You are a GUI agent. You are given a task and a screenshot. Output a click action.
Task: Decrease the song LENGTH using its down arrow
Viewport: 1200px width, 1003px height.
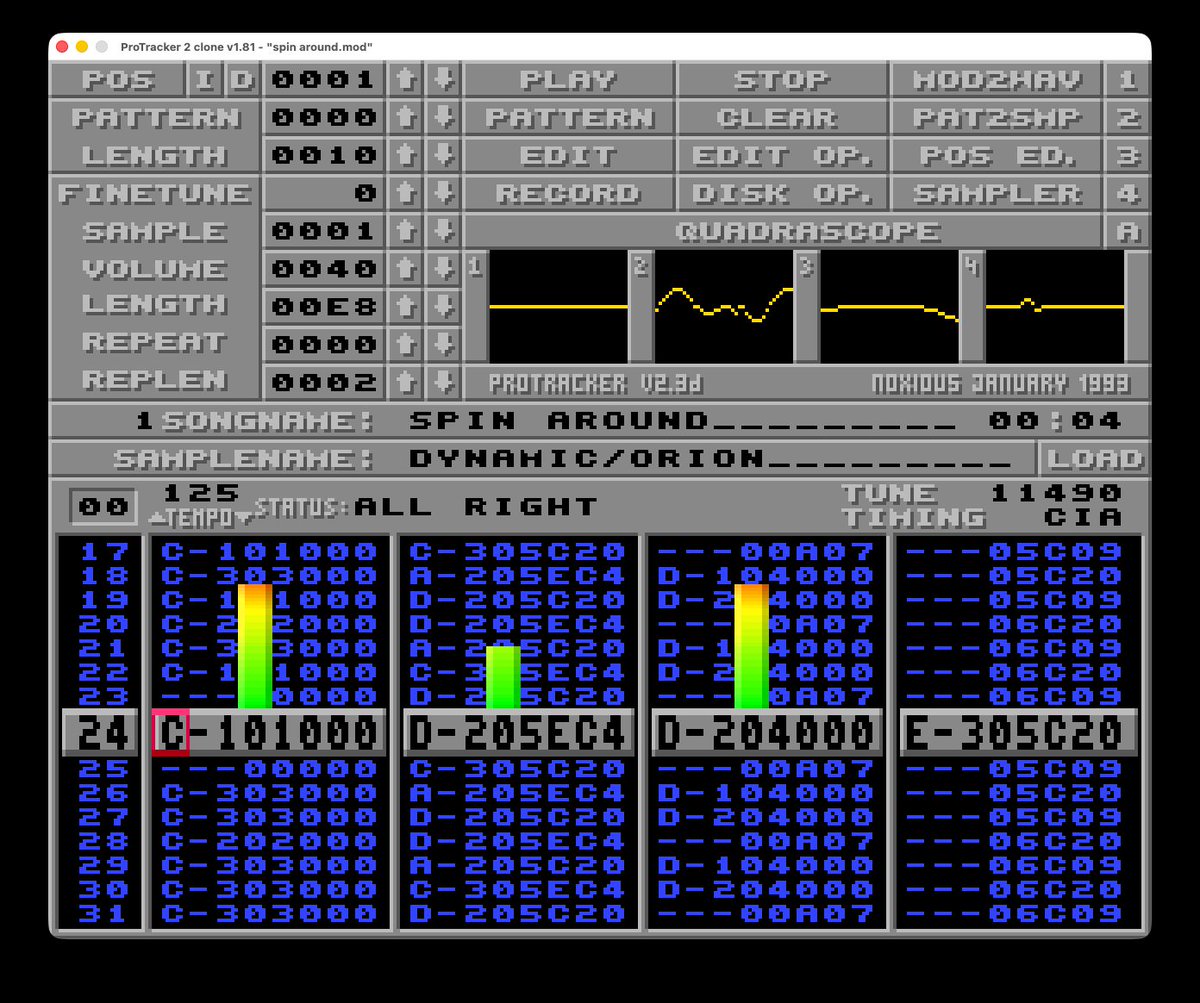pos(441,155)
